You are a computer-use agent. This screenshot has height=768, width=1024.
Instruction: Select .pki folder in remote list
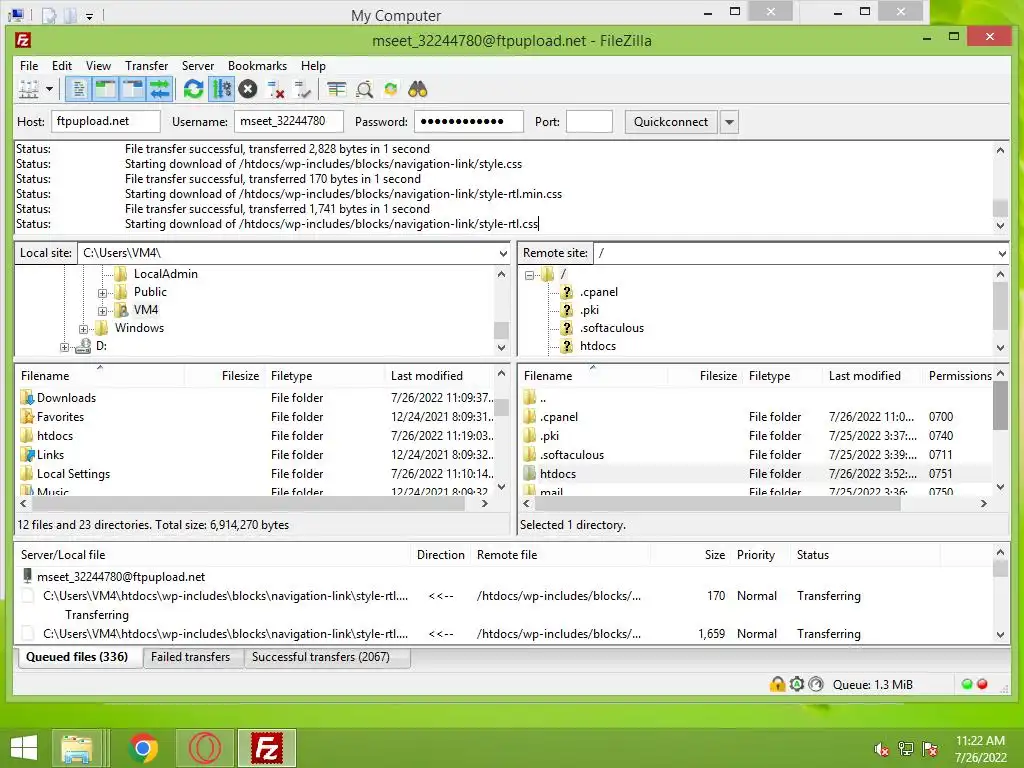[549, 436]
